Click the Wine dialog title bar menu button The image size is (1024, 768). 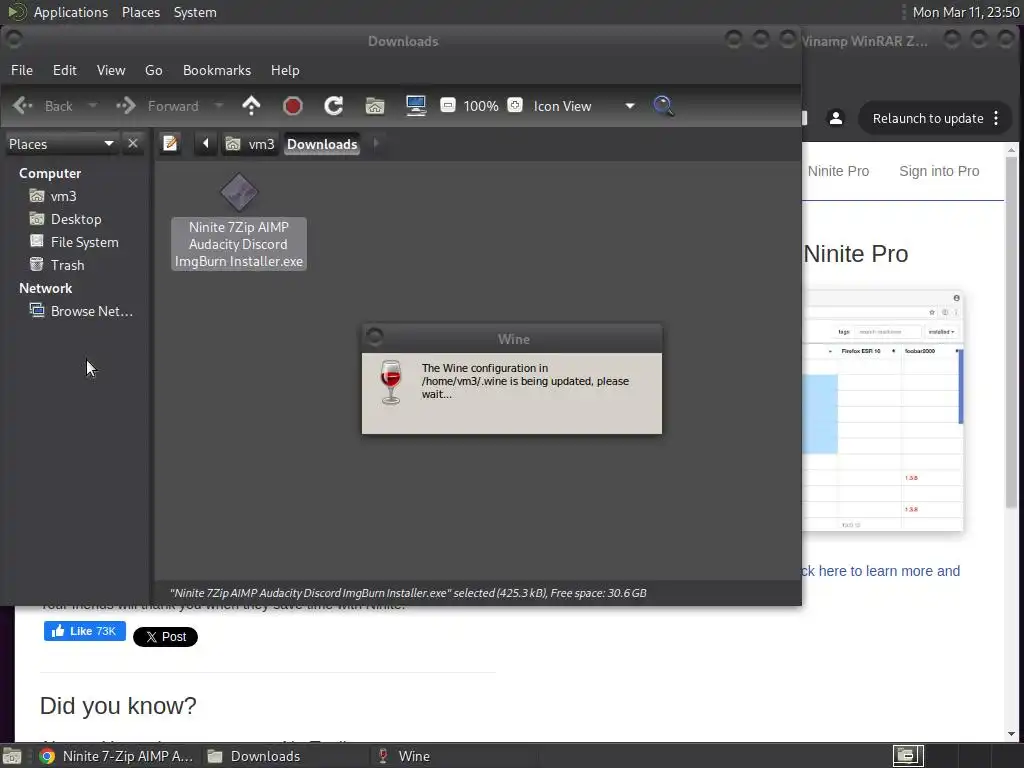pos(374,338)
